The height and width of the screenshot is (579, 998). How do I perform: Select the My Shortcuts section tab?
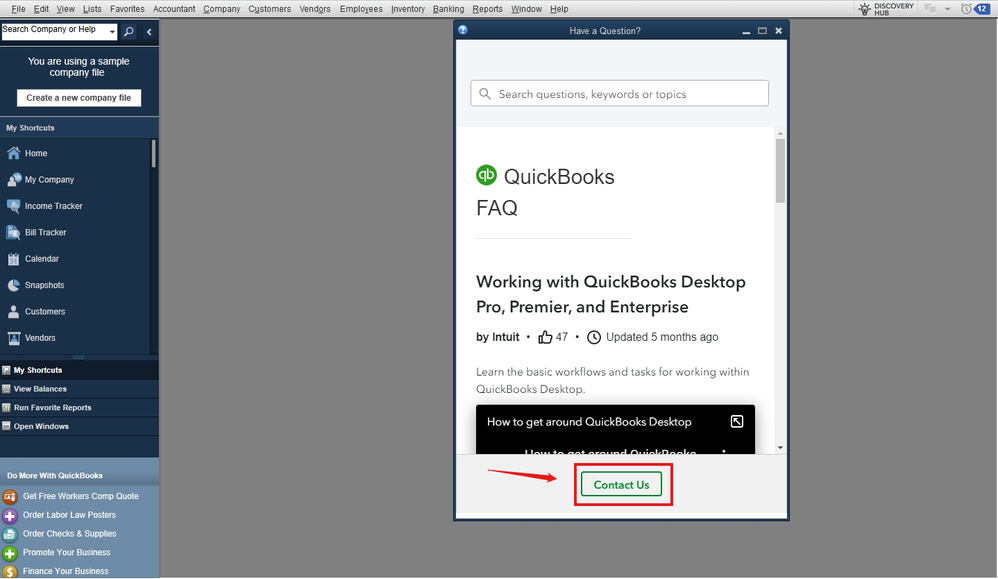click(x=80, y=370)
